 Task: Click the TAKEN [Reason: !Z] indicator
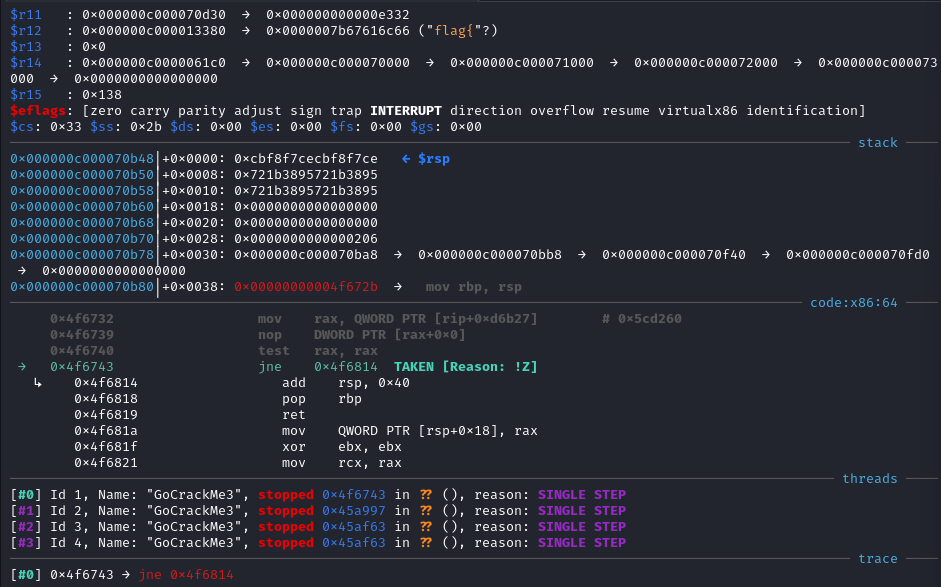coord(465,367)
